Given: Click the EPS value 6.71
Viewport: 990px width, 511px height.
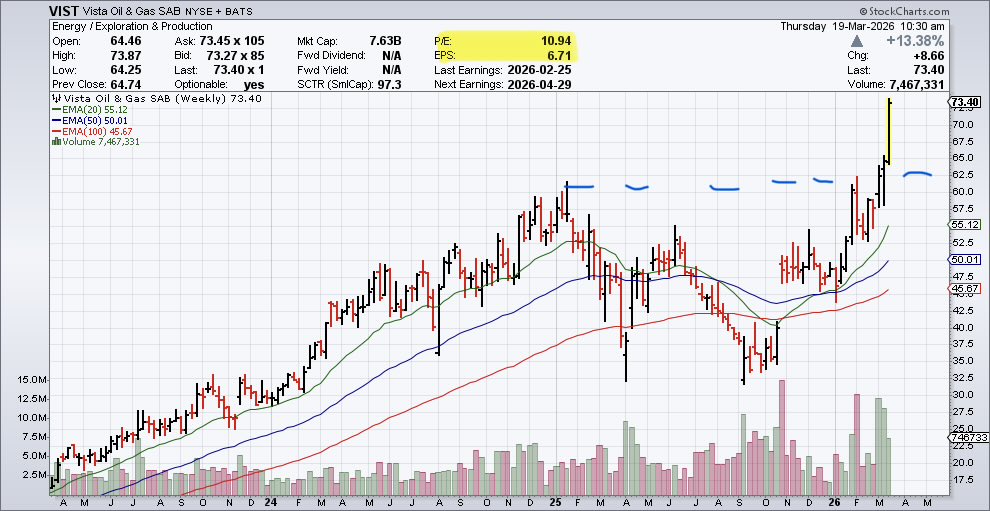Looking at the screenshot, I should [x=561, y=56].
